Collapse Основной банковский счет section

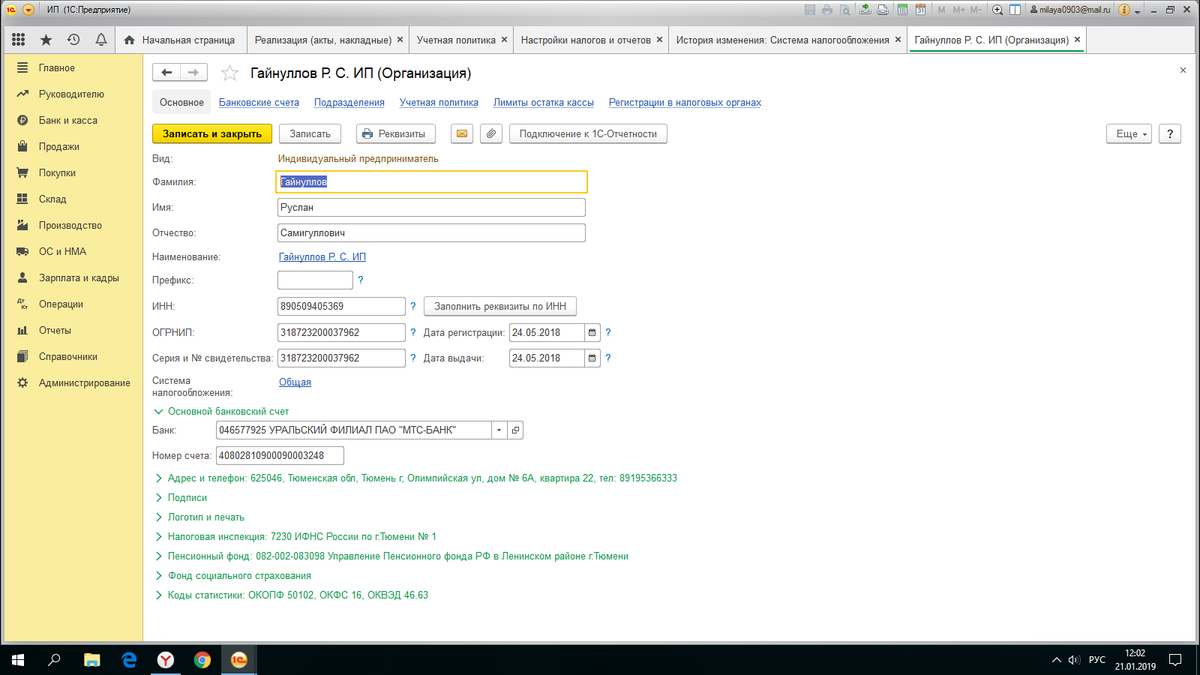(x=157, y=411)
